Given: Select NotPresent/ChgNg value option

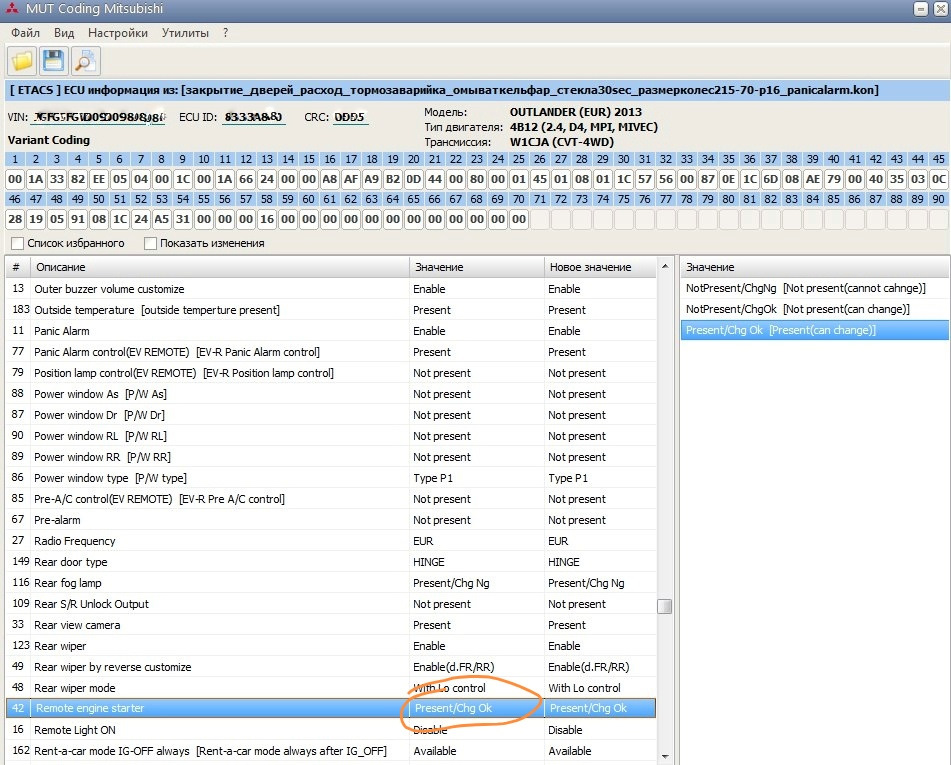Looking at the screenshot, I should (x=812, y=288).
